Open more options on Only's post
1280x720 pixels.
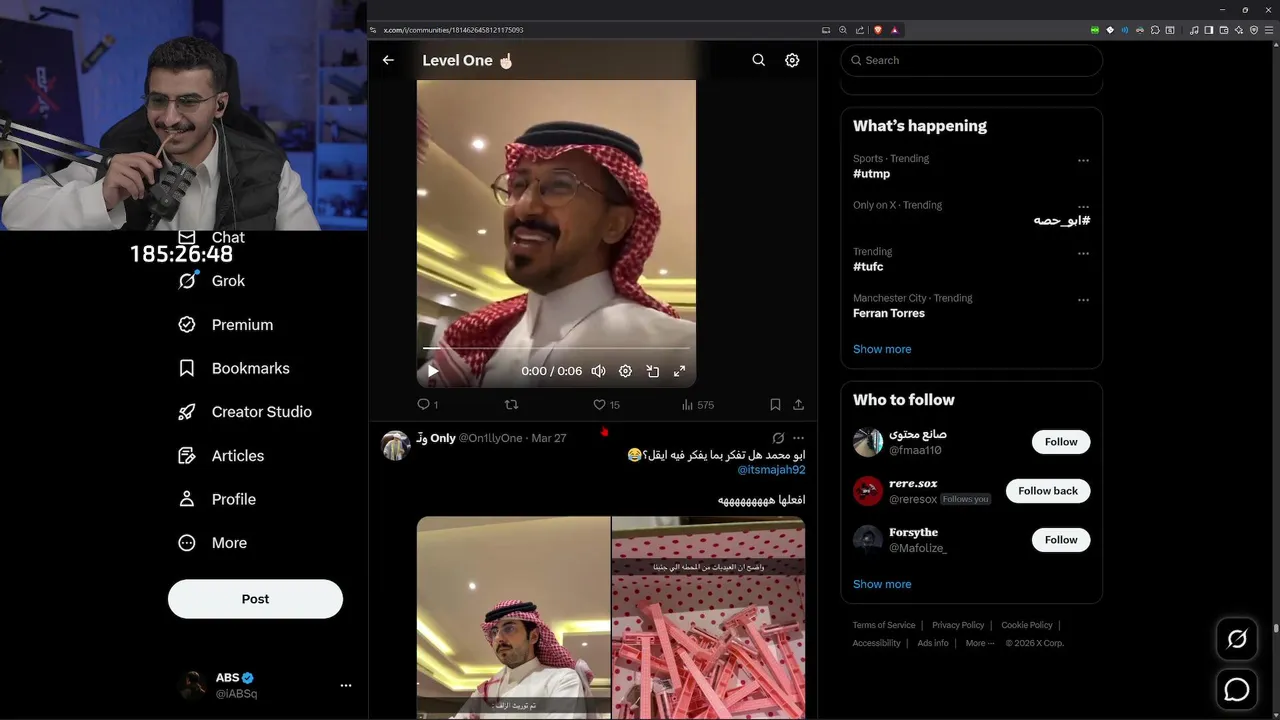pyautogui.click(x=798, y=438)
